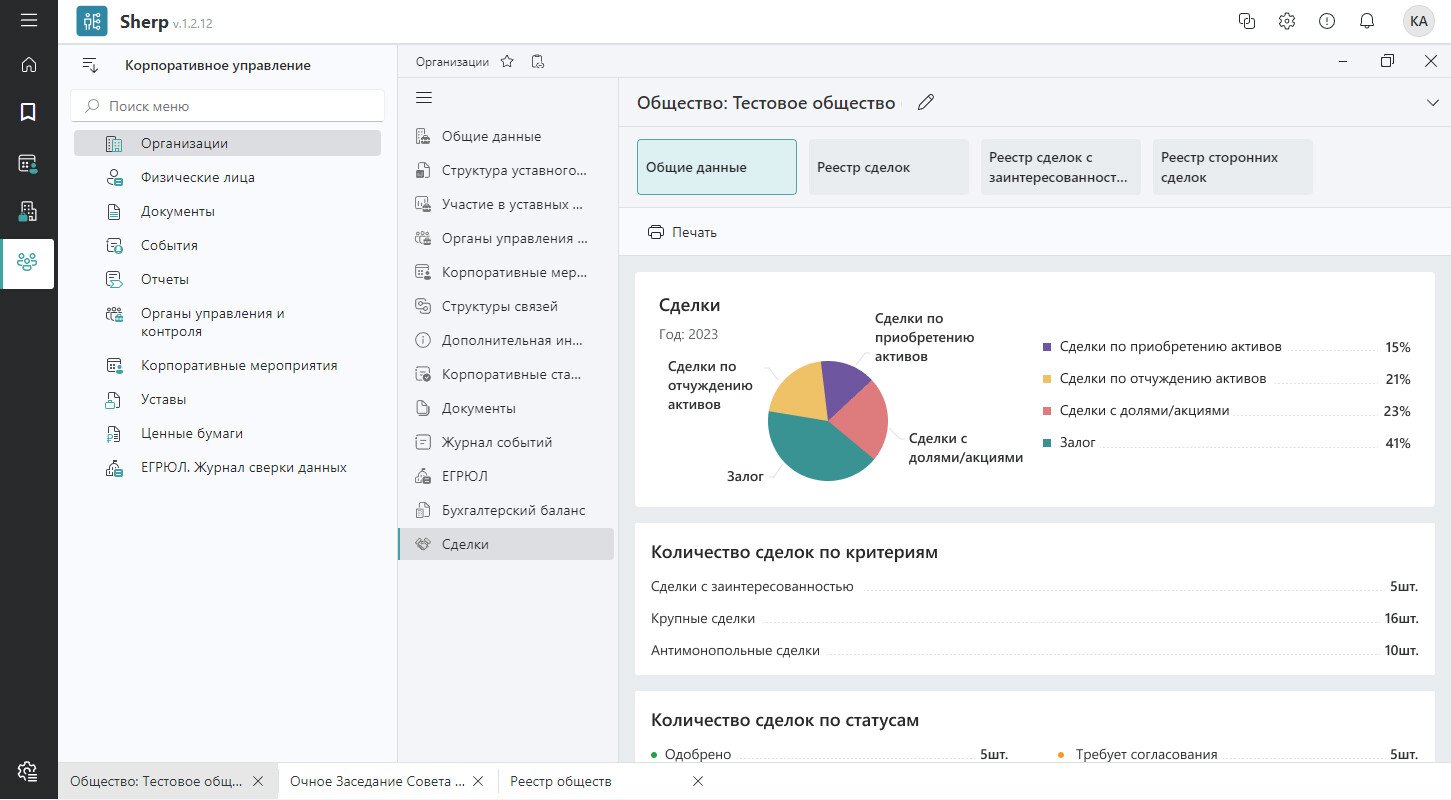Screen dimensions: 1451x800
Task: Collapse the Корпоративное управление sidebar panel
Action: [90, 65]
